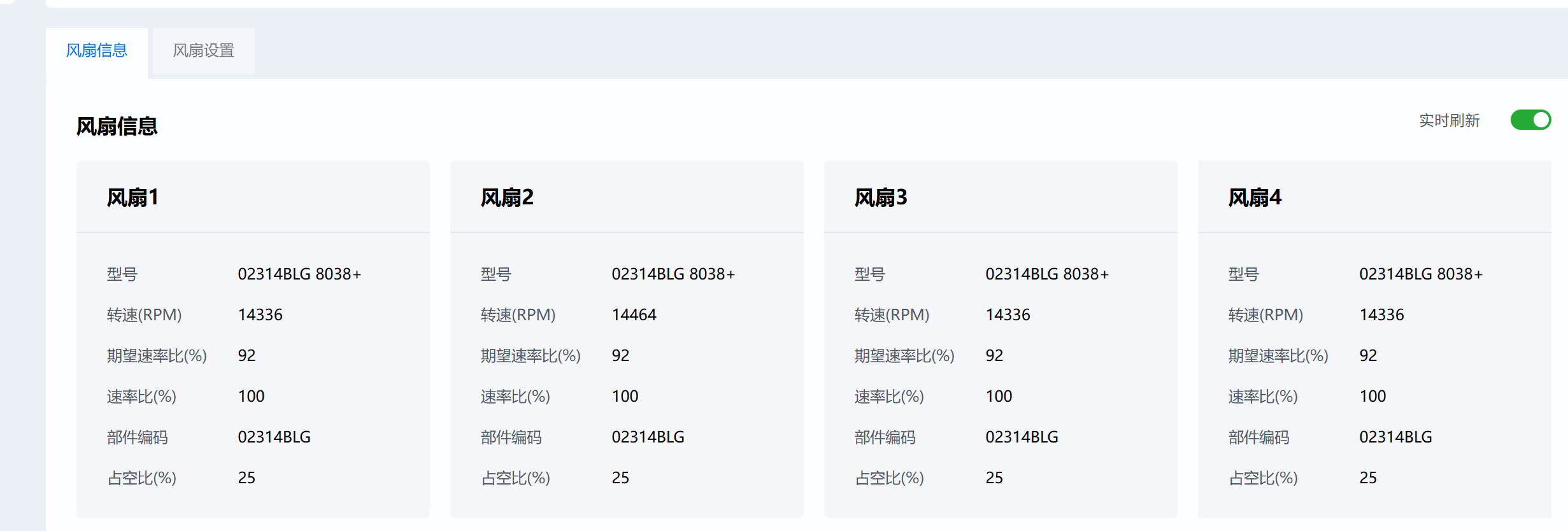1568x531 pixels.
Task: Toggle the 实时刷新 switch off
Action: 1530,120
